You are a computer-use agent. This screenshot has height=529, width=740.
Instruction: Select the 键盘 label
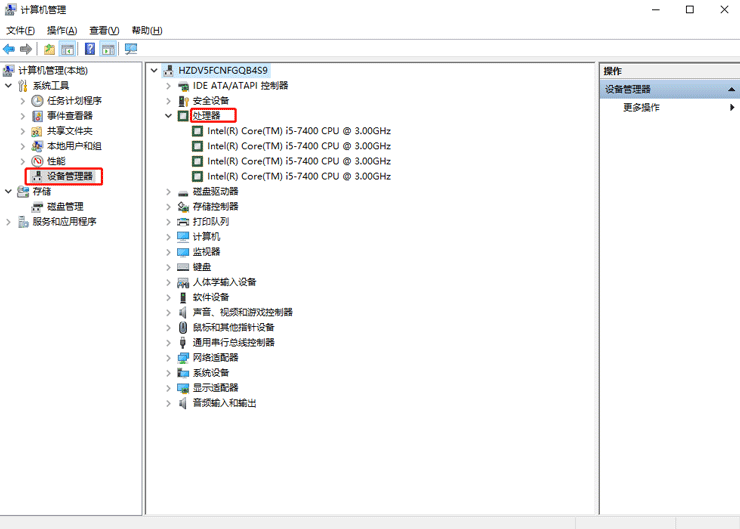click(202, 267)
